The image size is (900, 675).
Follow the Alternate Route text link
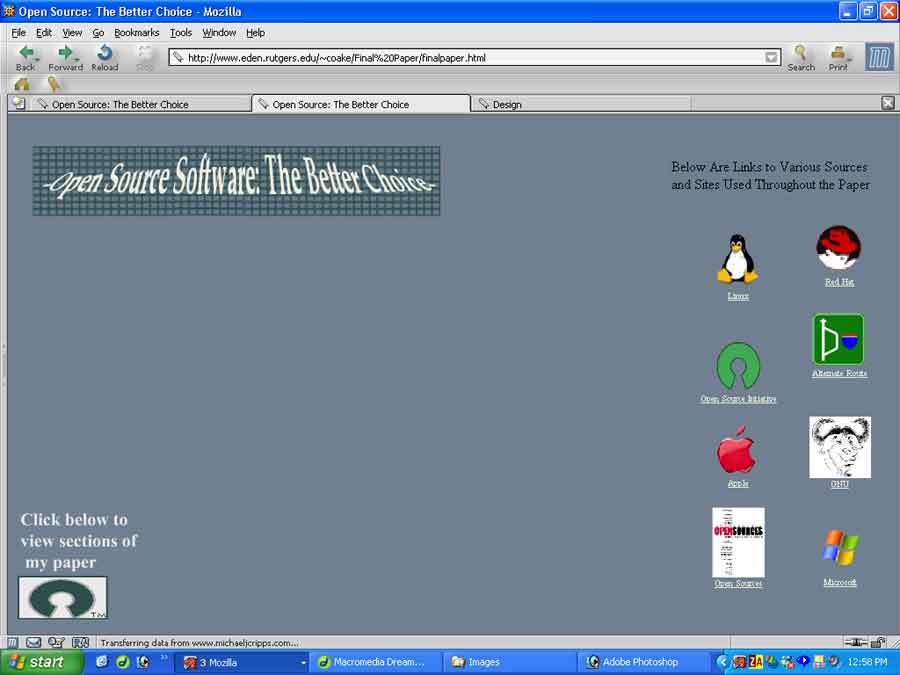839,374
